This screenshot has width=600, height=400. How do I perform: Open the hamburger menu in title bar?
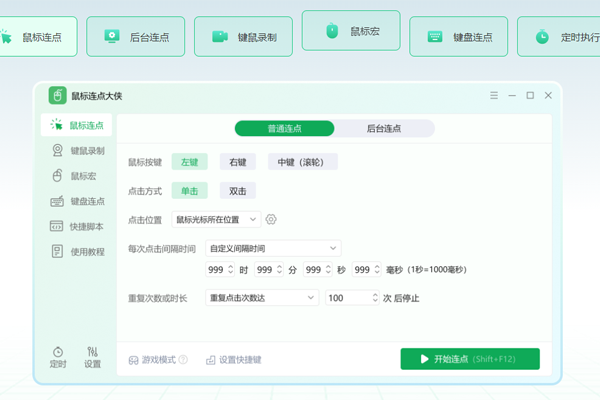[494, 95]
